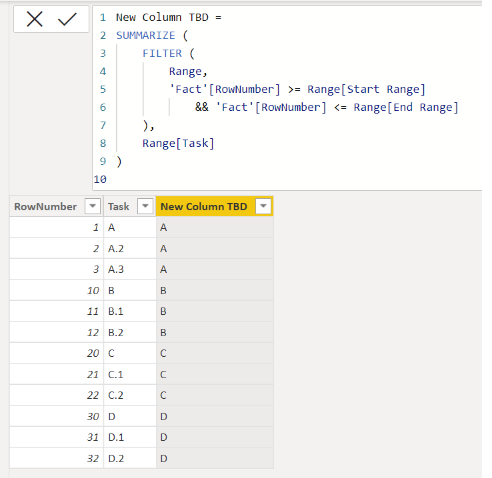Image resolution: width=492 pixels, height=478 pixels.
Task: Click the RowNumber cell with value 12
Action: tap(56, 332)
